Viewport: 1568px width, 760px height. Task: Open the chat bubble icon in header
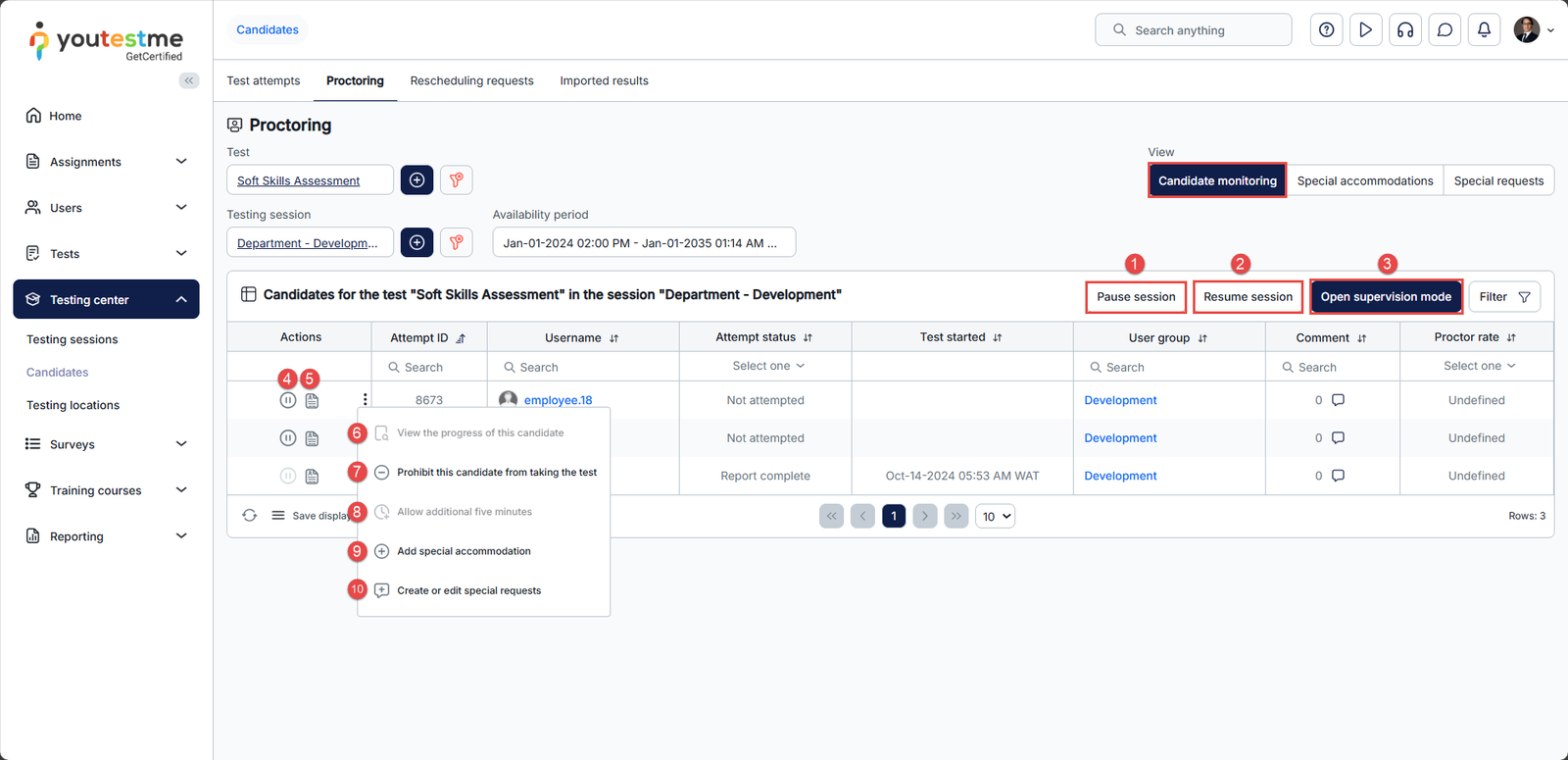(x=1445, y=30)
